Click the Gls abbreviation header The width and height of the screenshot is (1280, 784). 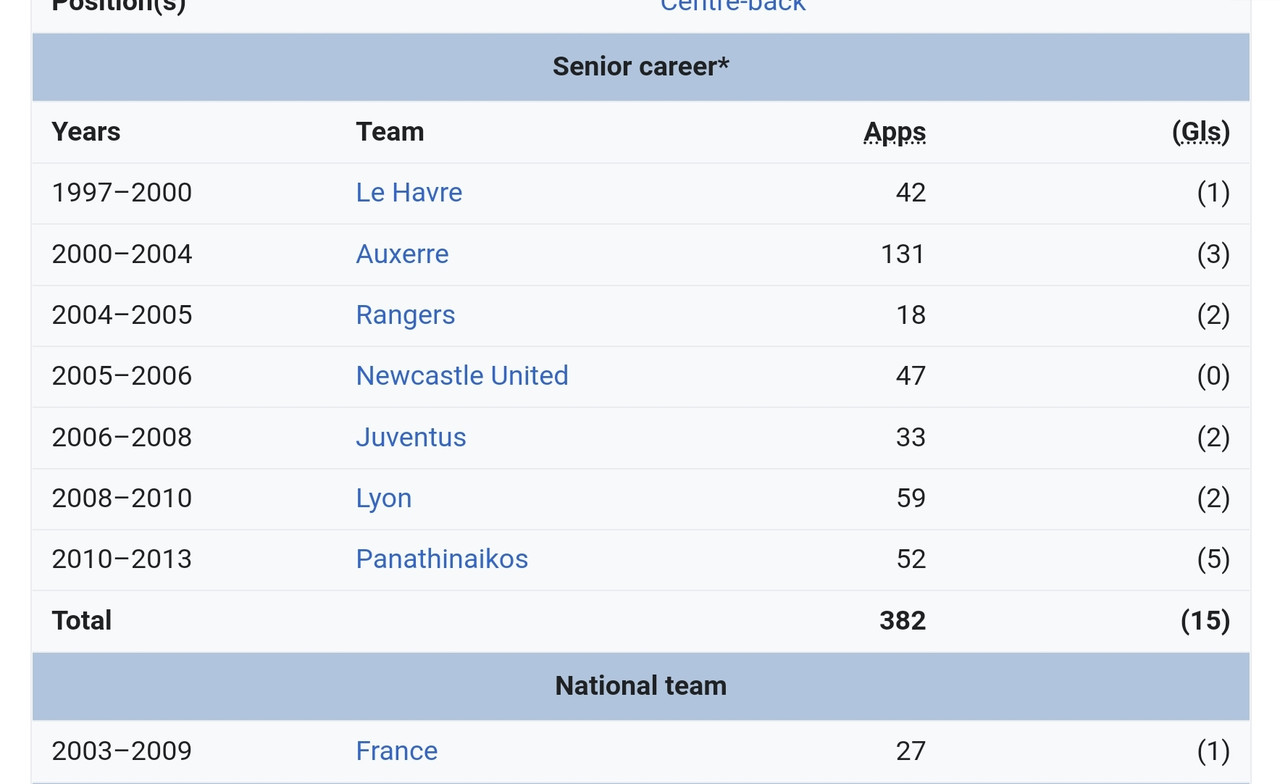click(x=1201, y=132)
